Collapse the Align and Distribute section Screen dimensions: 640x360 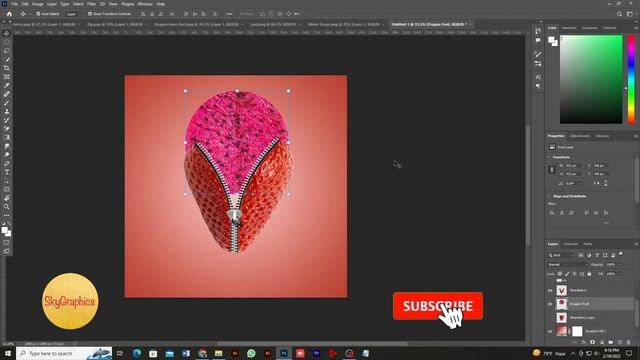(549, 196)
